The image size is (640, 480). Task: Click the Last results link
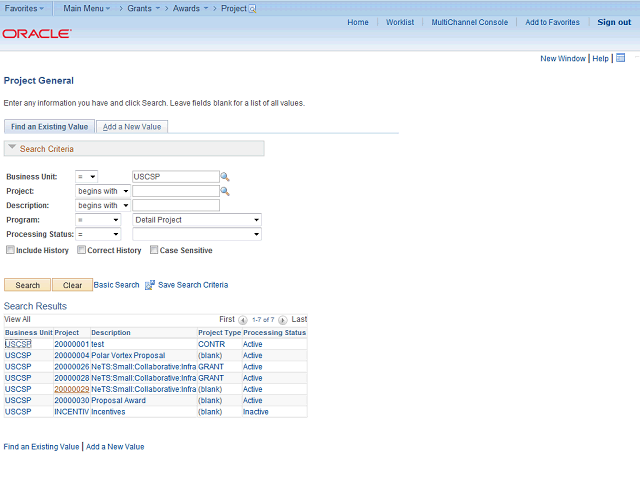point(299,319)
